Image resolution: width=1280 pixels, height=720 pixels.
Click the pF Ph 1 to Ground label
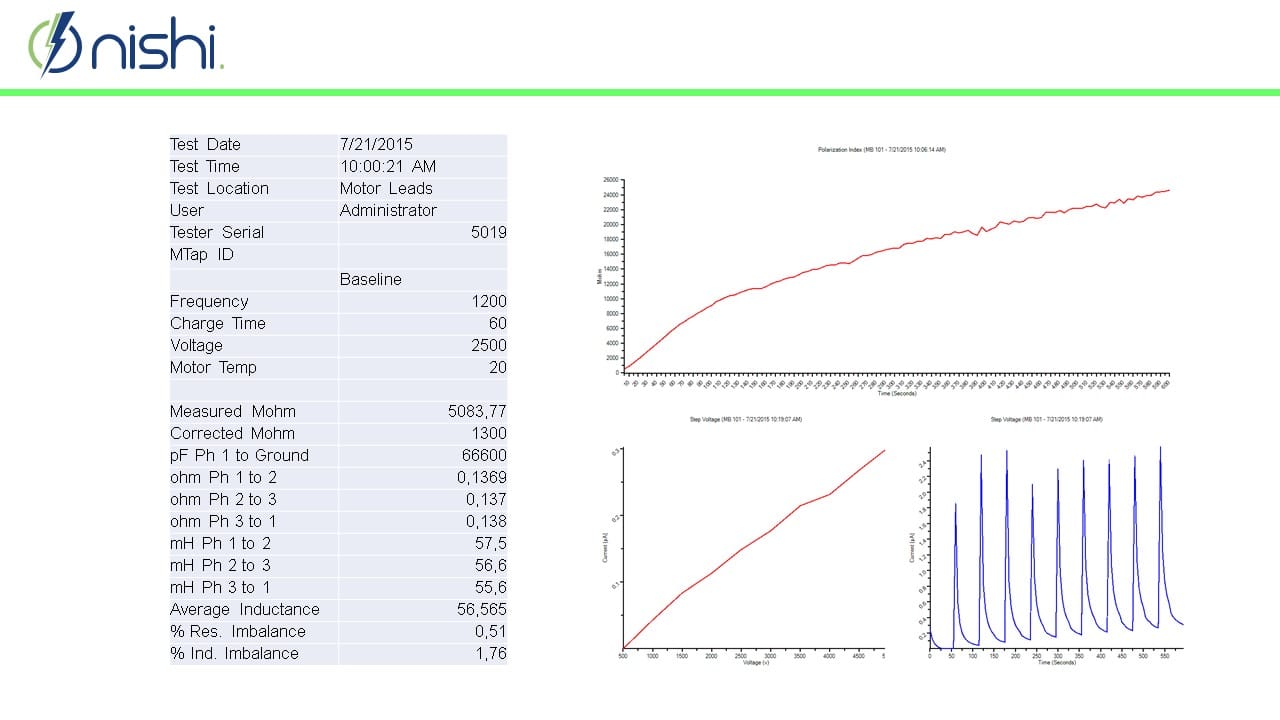pyautogui.click(x=239, y=456)
